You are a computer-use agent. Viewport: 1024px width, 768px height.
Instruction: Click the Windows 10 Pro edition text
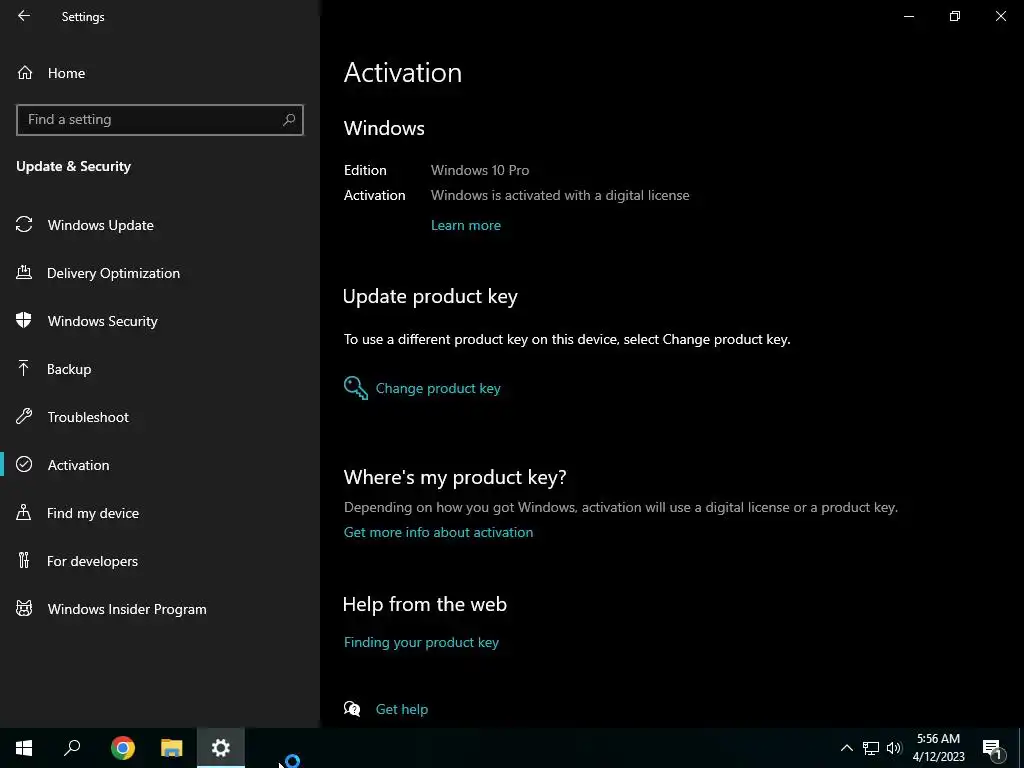click(480, 170)
